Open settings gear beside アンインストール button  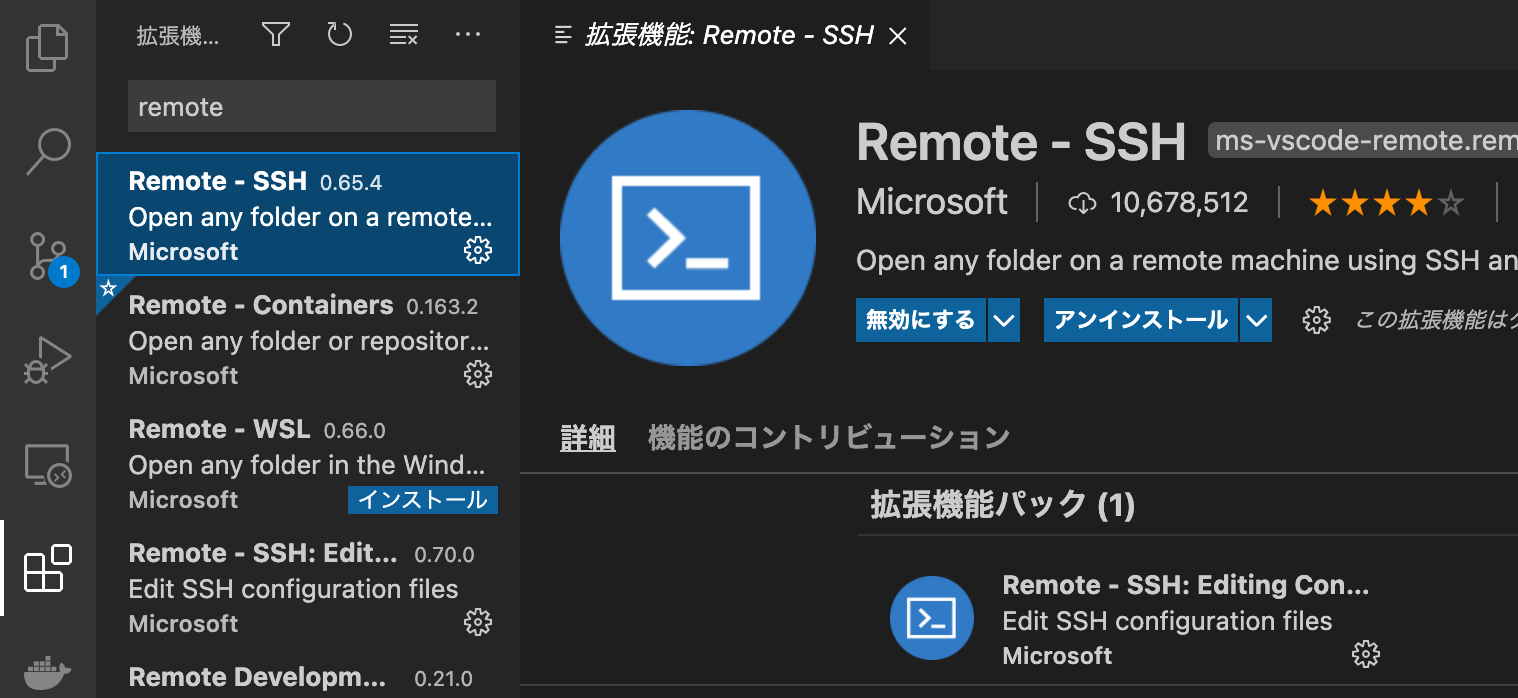point(1316,320)
